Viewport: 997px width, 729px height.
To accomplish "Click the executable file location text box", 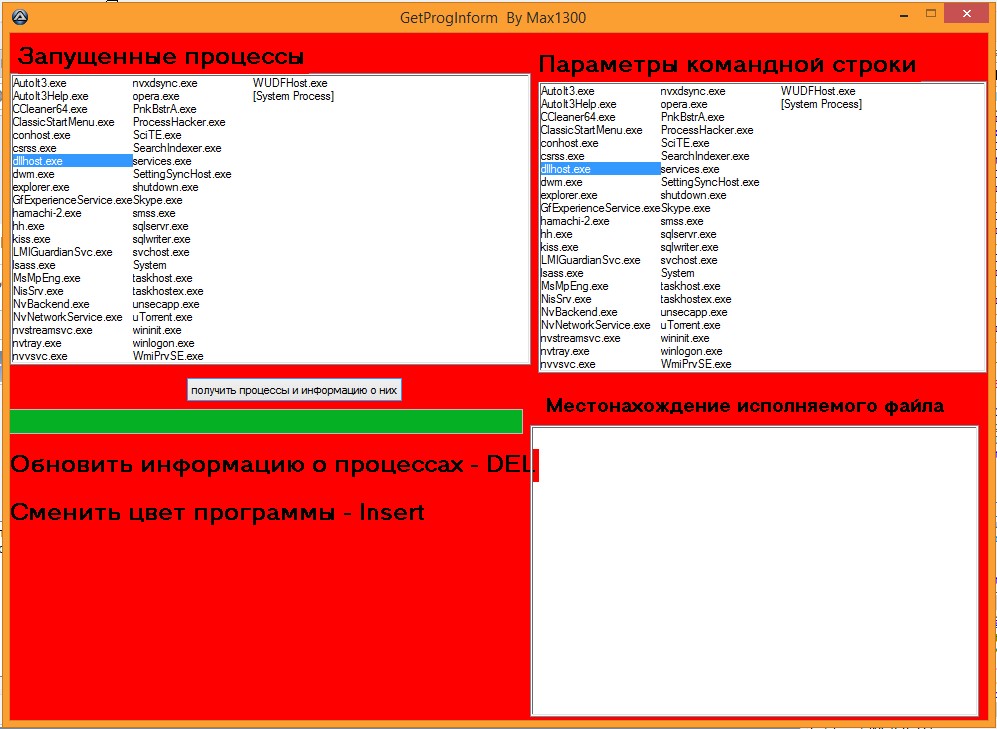I will coord(754,571).
